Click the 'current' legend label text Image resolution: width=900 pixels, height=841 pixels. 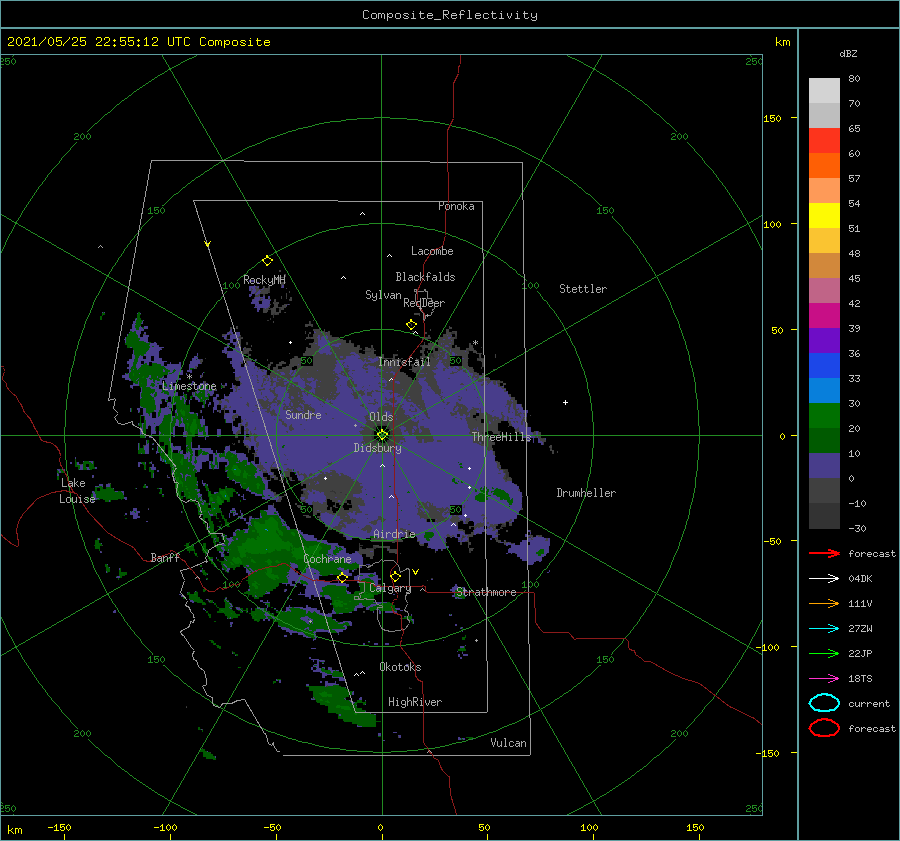click(869, 704)
